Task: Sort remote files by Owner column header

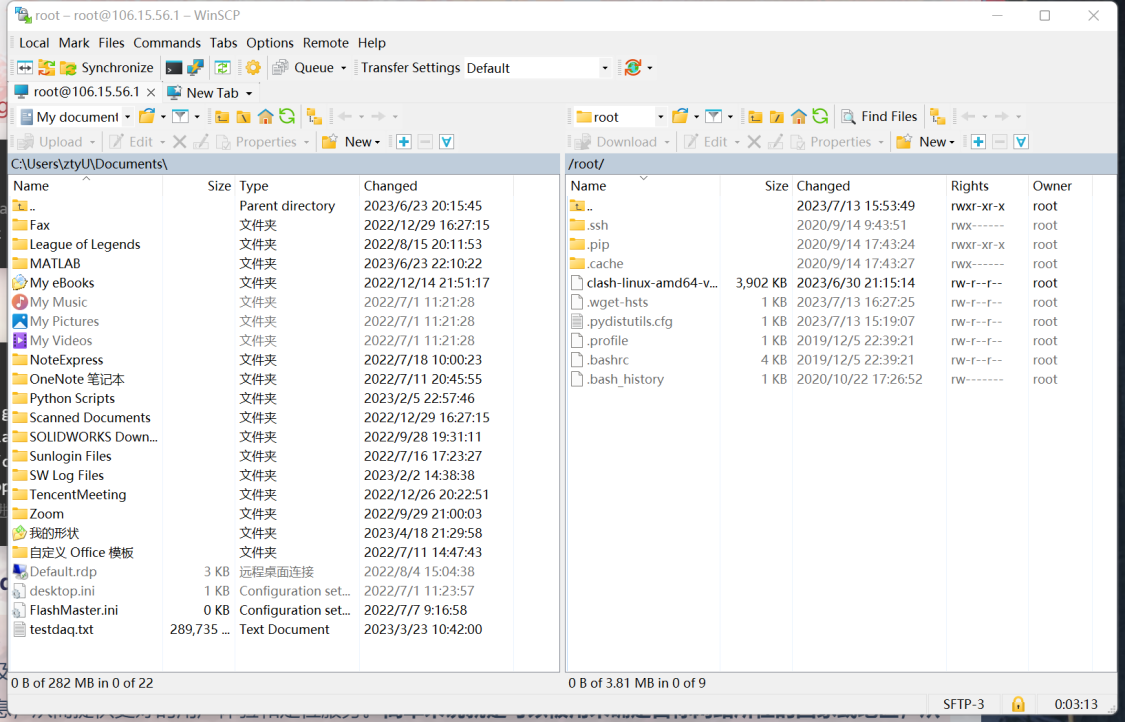Action: (x=1060, y=186)
